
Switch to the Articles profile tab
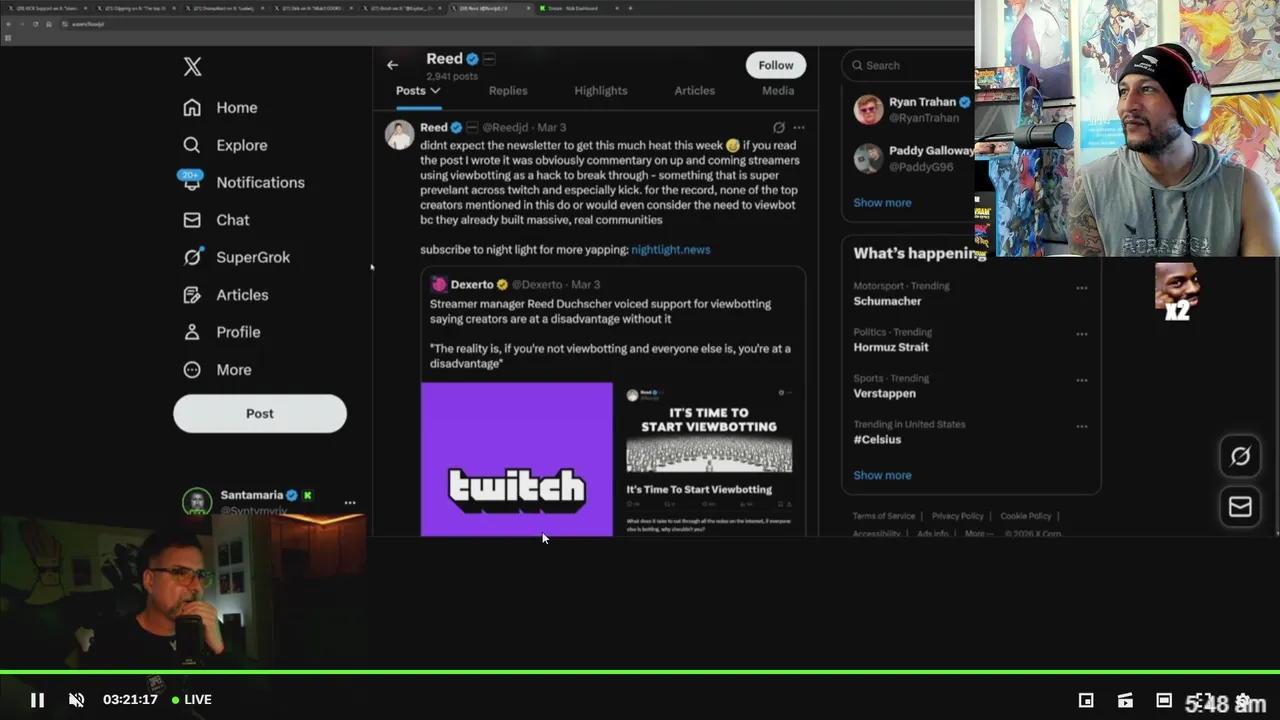click(x=694, y=90)
